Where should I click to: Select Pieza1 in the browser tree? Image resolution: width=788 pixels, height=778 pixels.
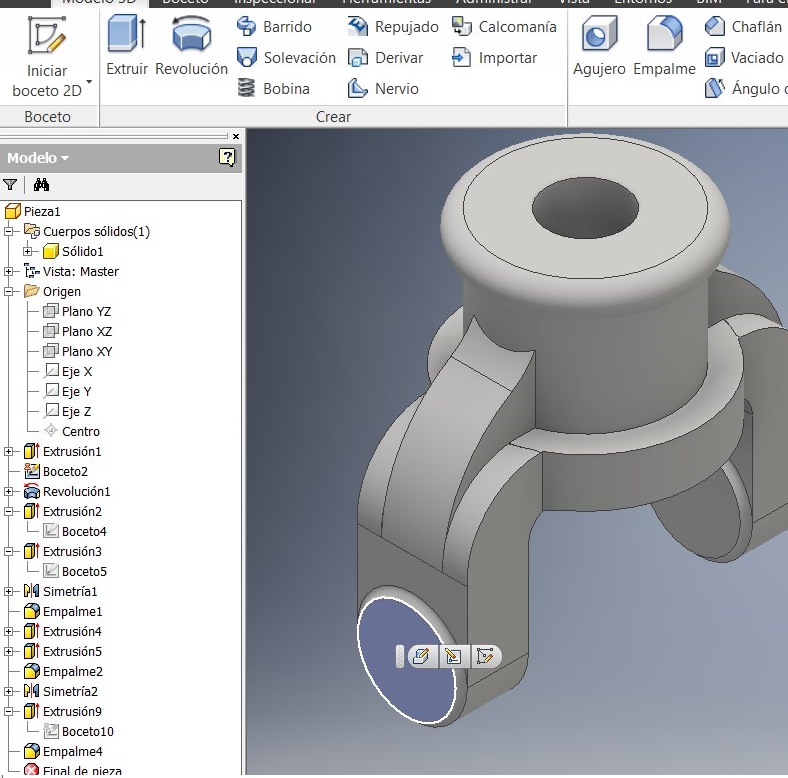[x=33, y=211]
